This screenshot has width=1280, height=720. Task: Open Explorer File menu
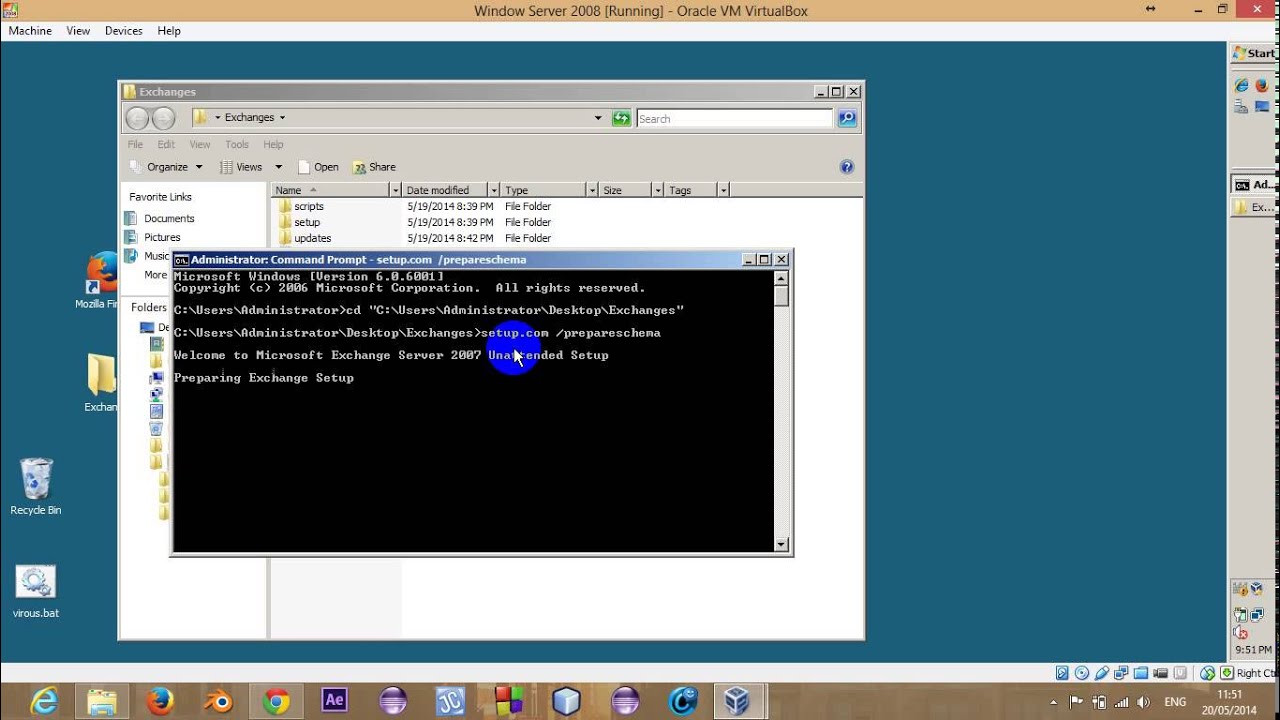pyautogui.click(x=135, y=144)
